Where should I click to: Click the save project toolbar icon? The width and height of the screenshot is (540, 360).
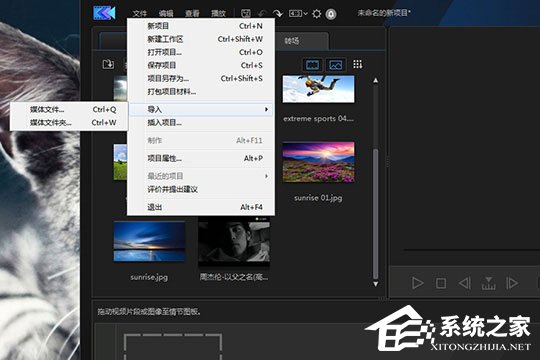pyautogui.click(x=246, y=13)
